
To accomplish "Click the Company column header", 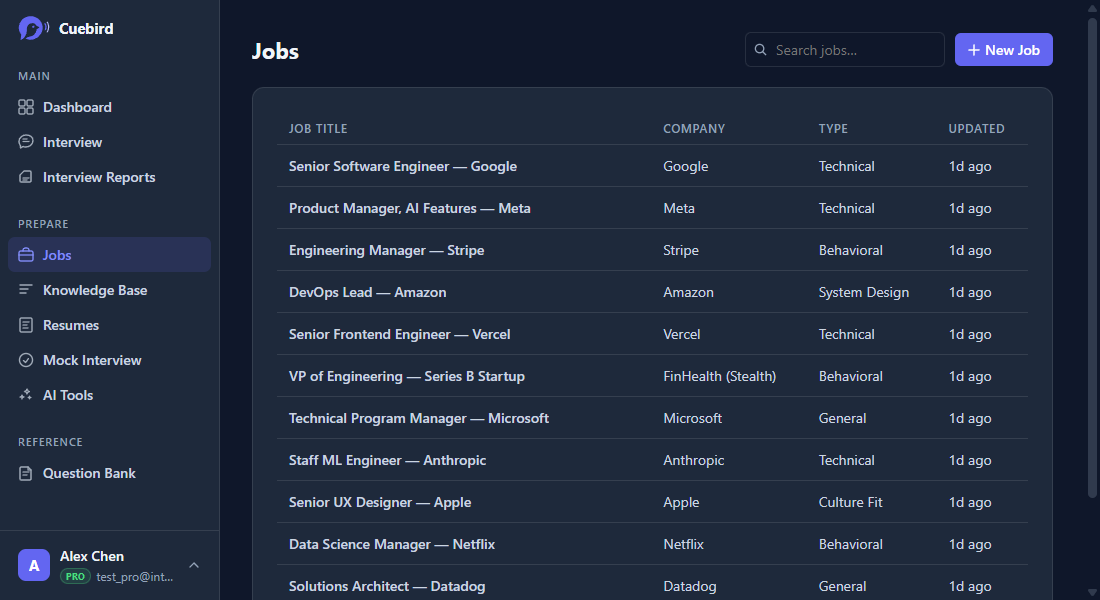I will click(x=694, y=128).
